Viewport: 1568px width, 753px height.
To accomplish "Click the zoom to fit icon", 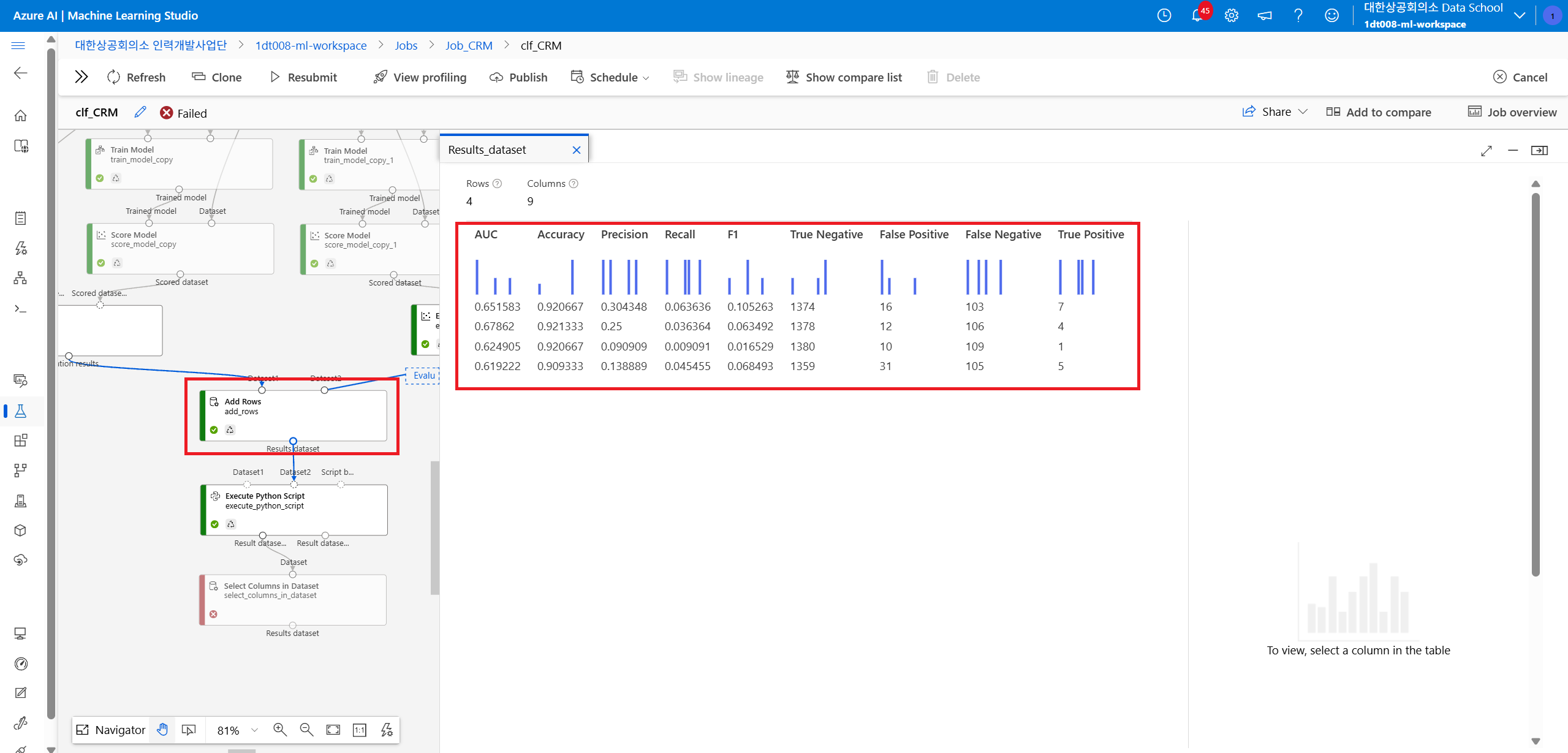I will [333, 729].
